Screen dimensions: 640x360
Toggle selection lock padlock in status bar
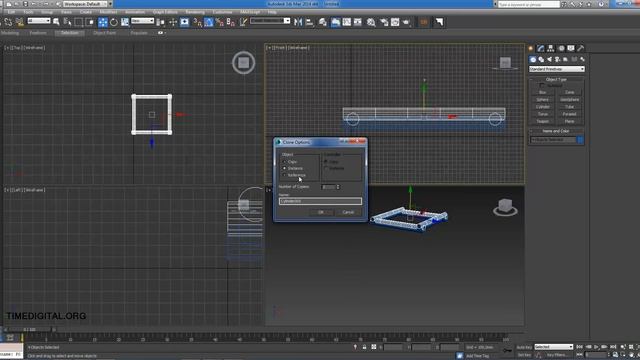point(364,347)
